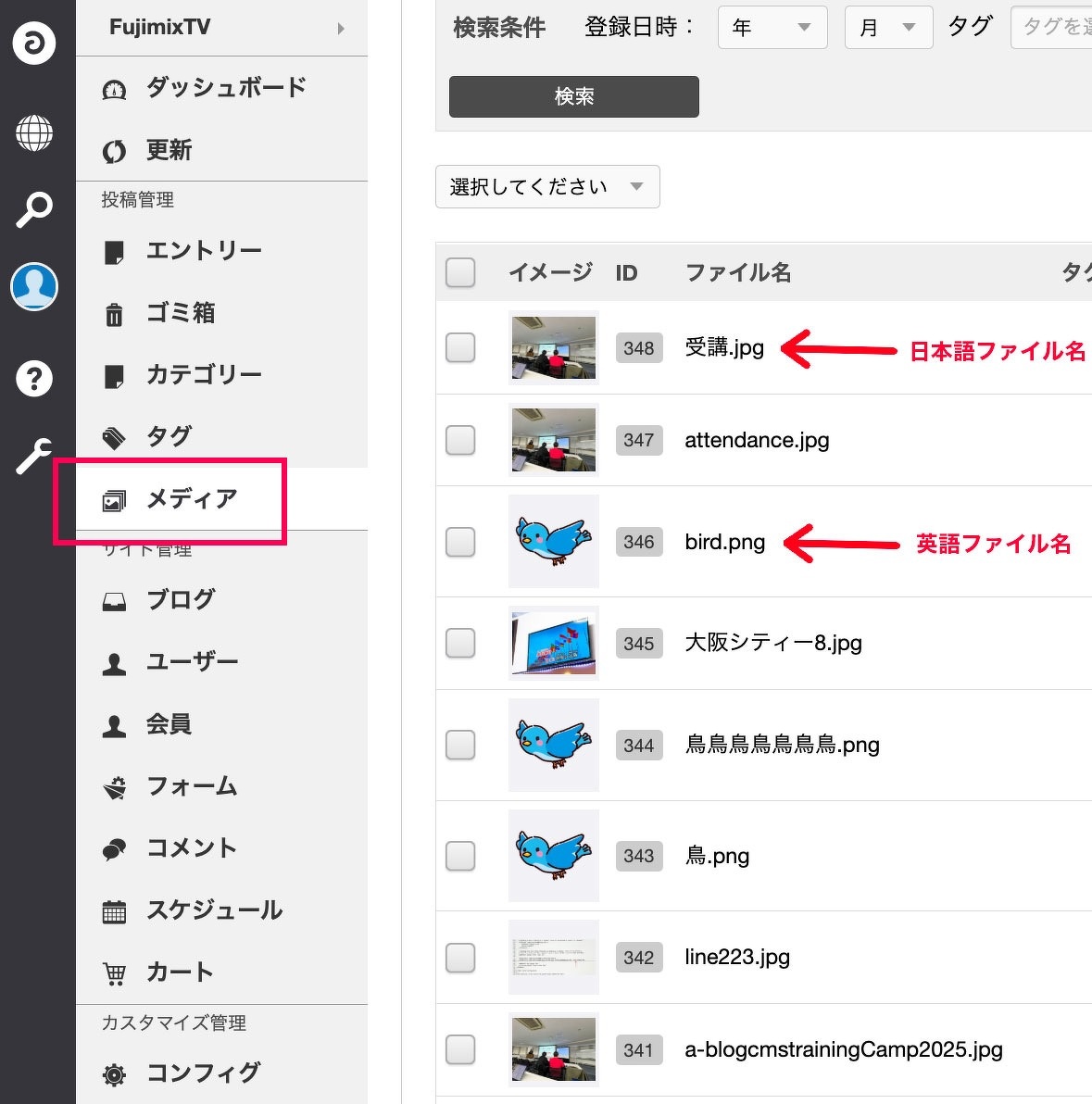1092x1104 pixels.
Task: Open the globe site icon in dark sidebar
Action: [x=34, y=133]
